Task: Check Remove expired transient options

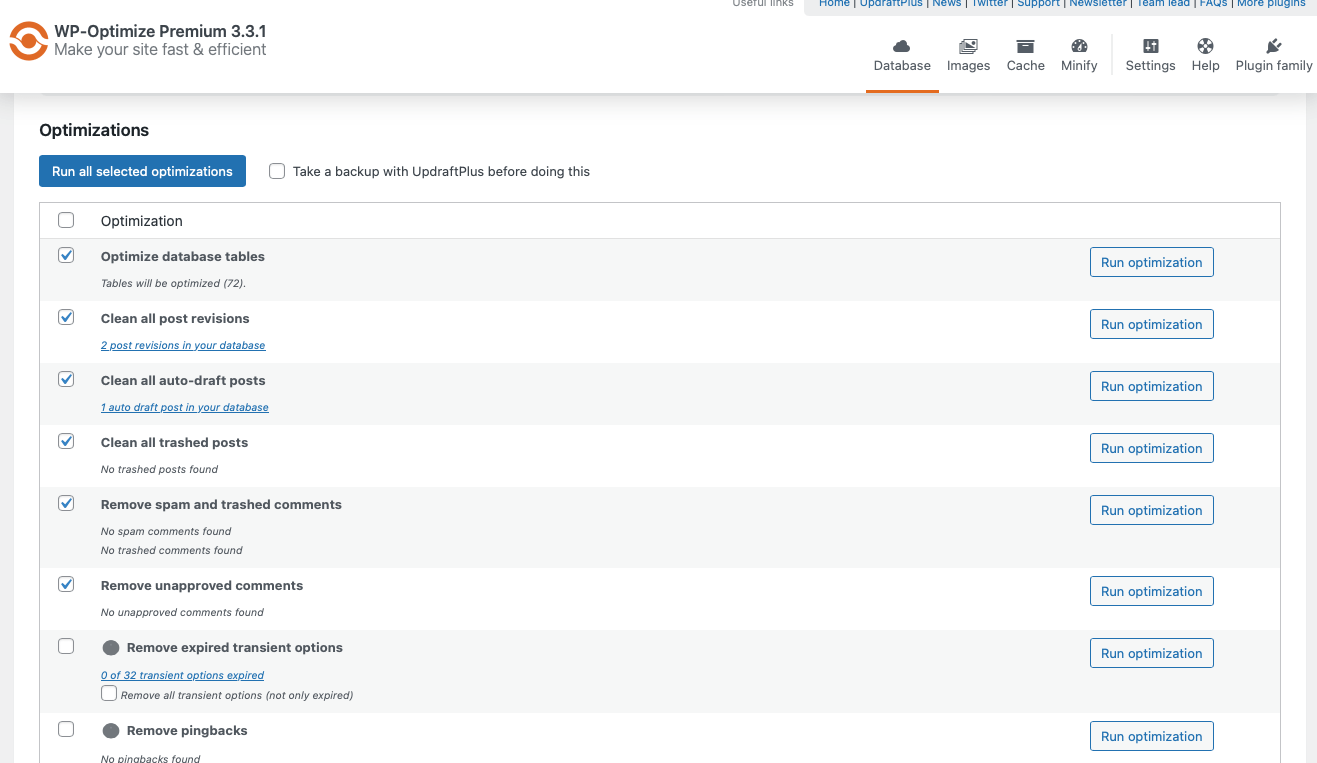Action: 66,646
